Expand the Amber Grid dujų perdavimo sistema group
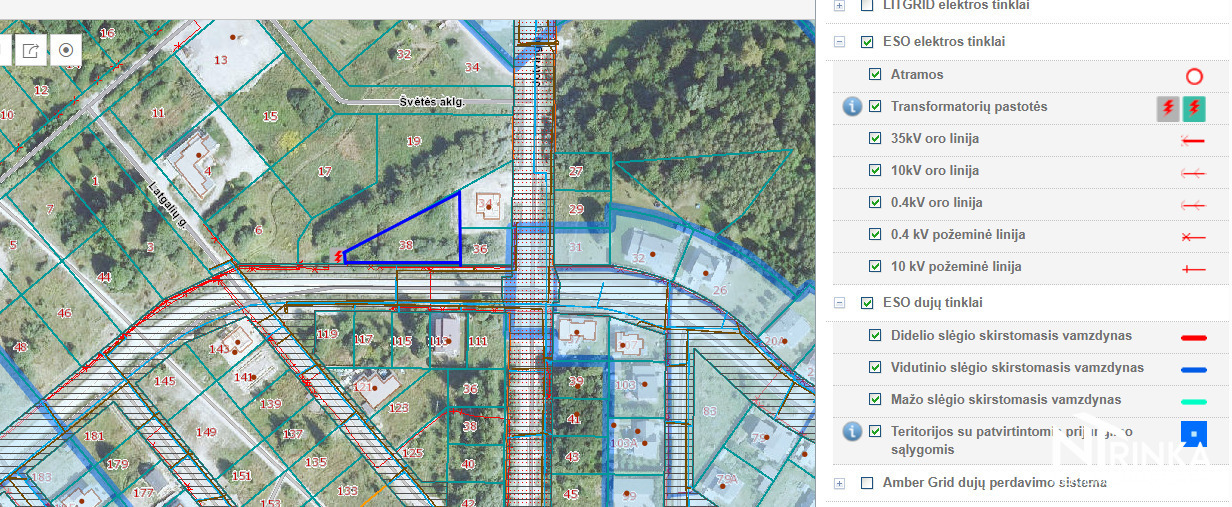The image size is (1232, 507). click(x=839, y=483)
